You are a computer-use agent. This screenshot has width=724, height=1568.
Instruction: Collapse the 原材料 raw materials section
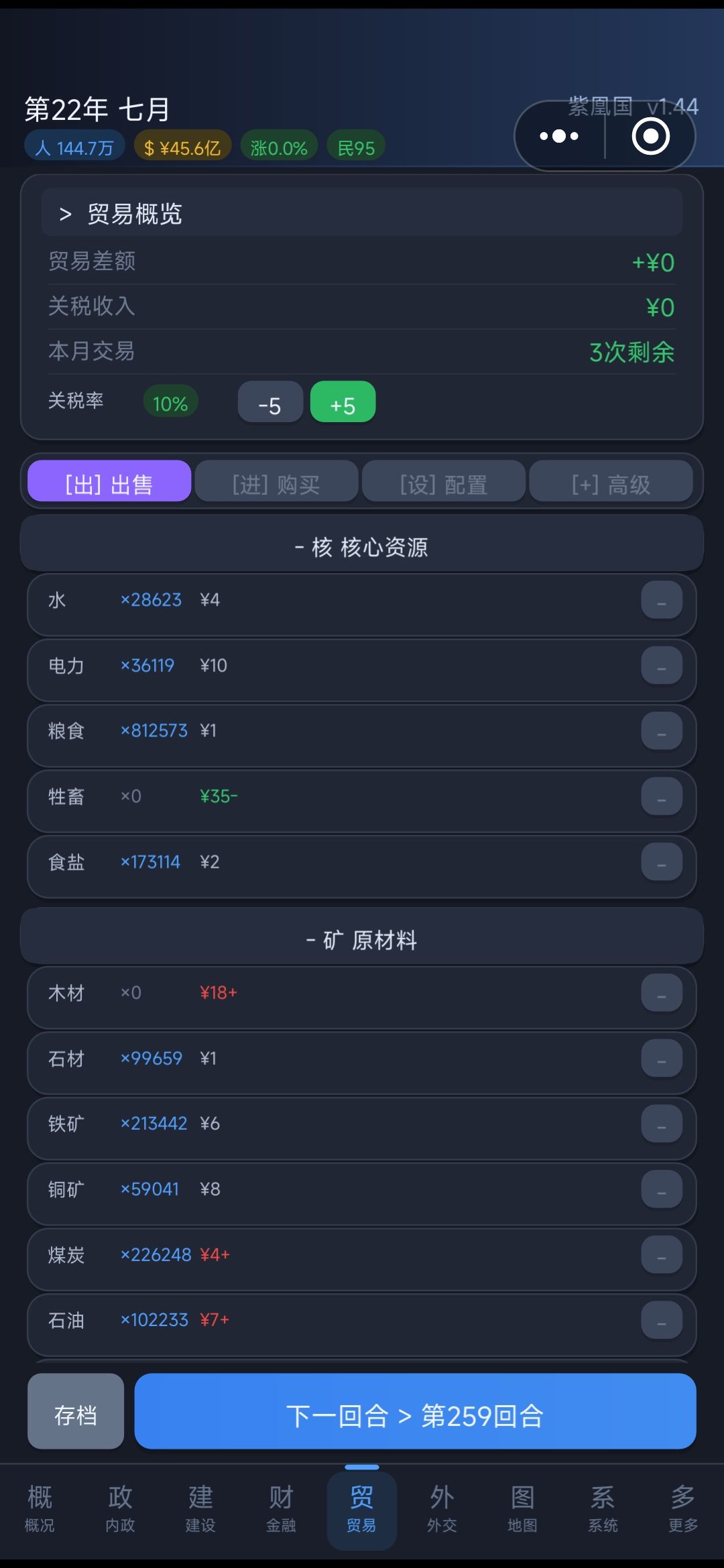point(362,939)
